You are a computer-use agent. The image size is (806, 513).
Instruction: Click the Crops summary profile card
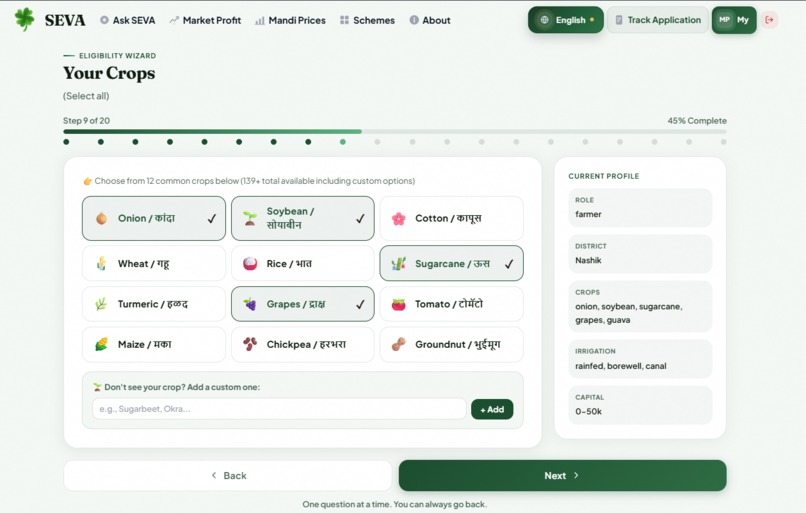tap(640, 306)
